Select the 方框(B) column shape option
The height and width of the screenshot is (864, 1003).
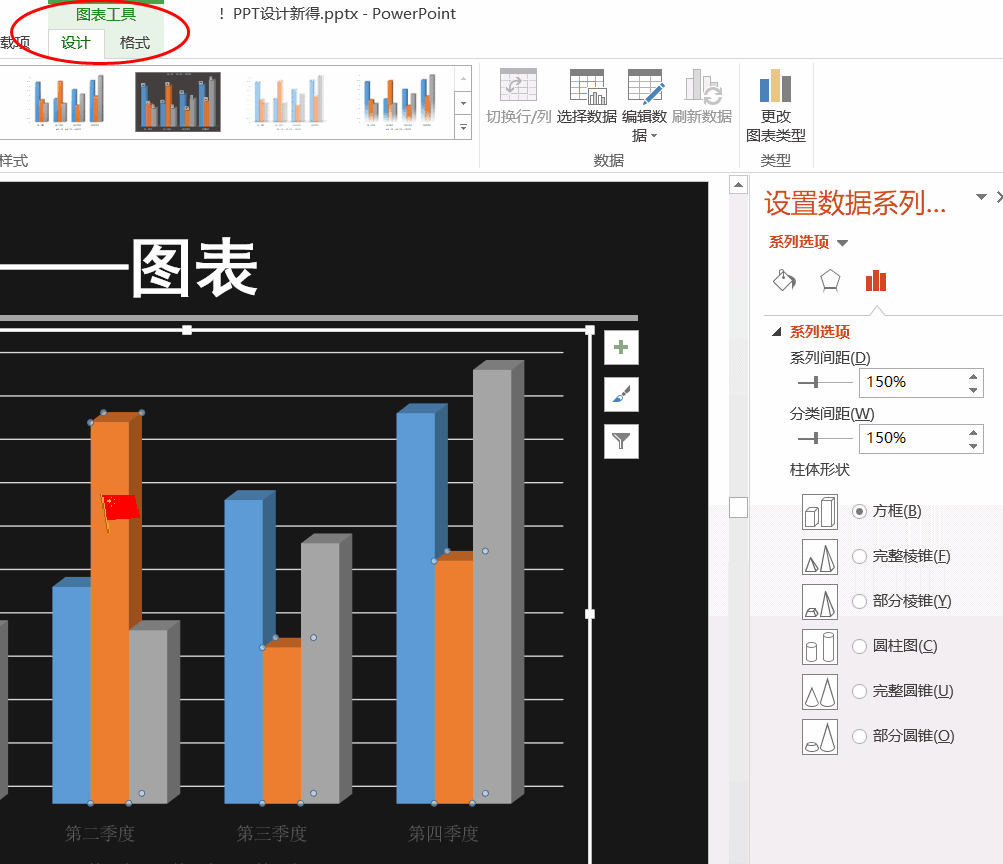[x=859, y=511]
